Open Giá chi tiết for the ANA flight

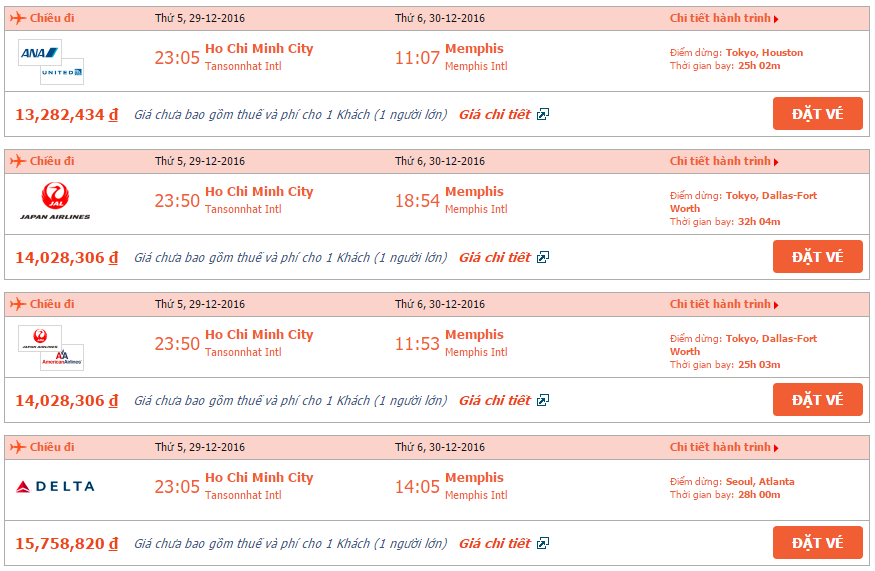click(494, 114)
